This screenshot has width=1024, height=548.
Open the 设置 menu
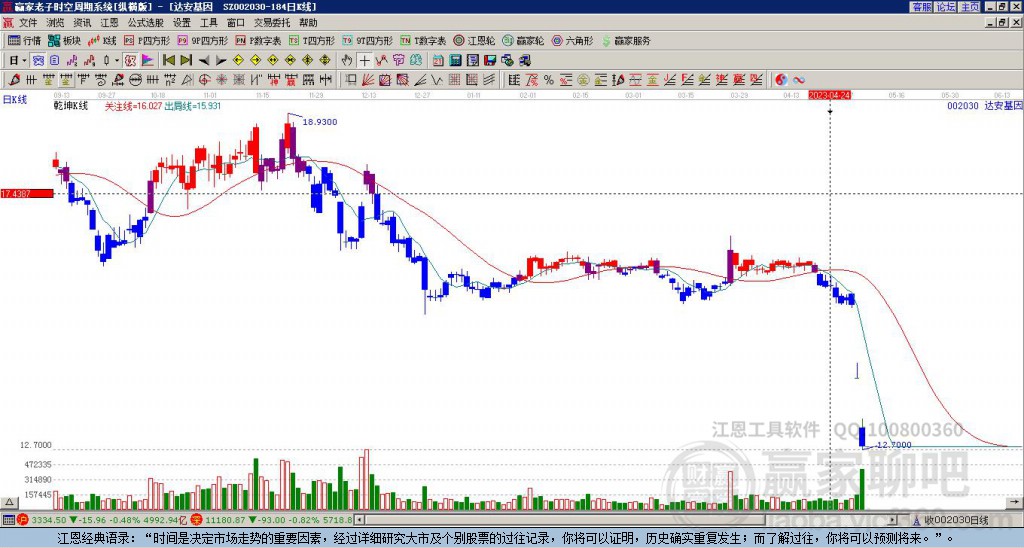click(182, 23)
